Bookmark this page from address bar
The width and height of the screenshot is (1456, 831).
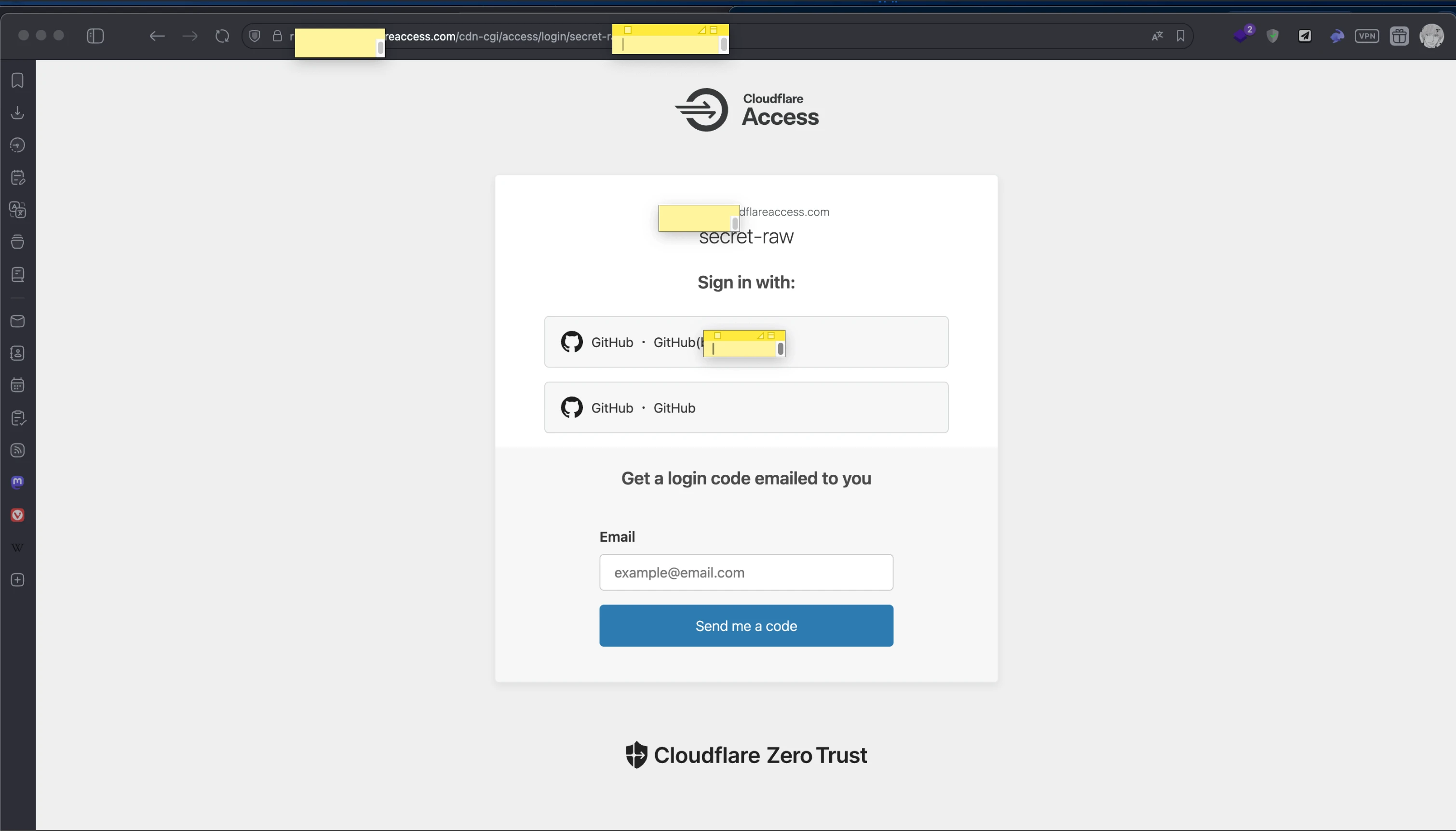coord(1180,36)
